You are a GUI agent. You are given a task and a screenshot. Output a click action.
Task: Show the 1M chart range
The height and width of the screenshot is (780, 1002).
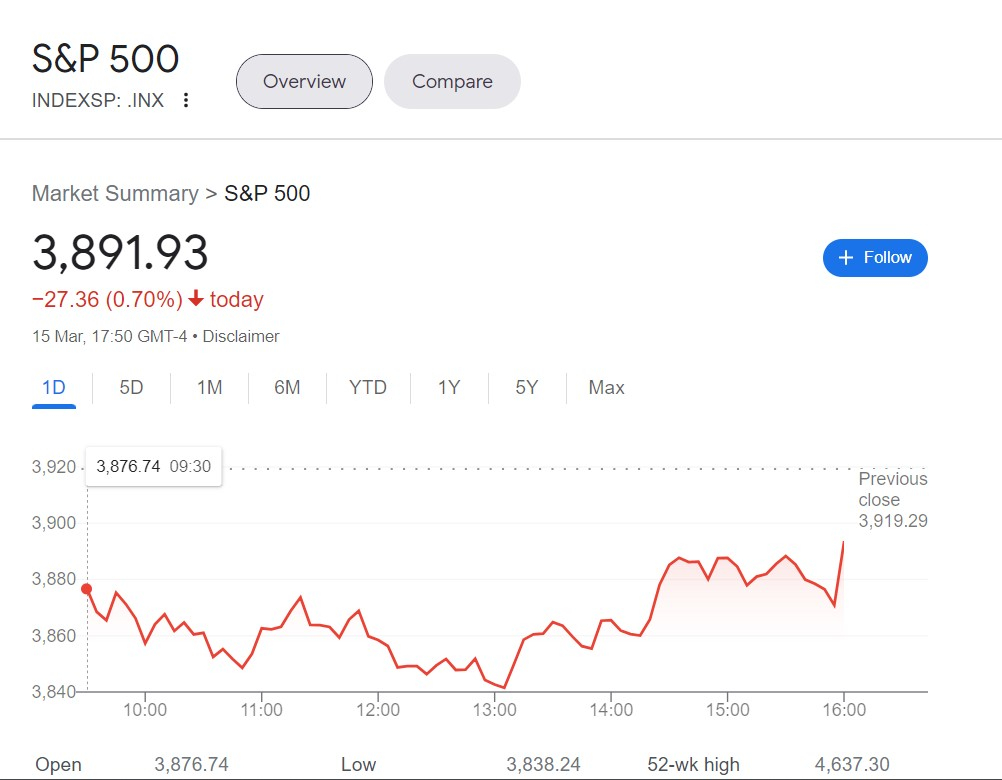pyautogui.click(x=209, y=388)
